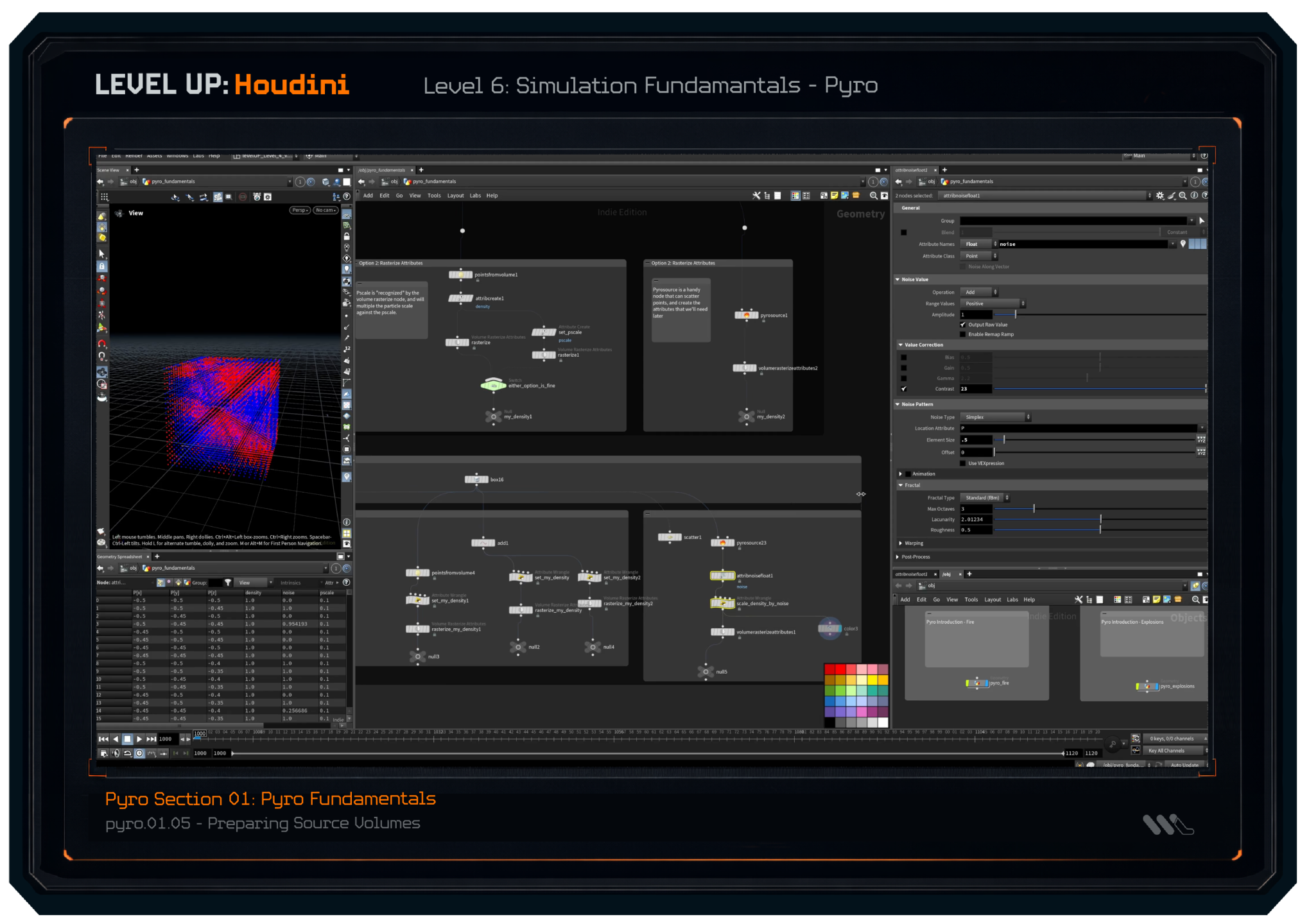Switch to the Geometry Spreadsheet tab
The width and height of the screenshot is (1302, 924).
[120, 556]
